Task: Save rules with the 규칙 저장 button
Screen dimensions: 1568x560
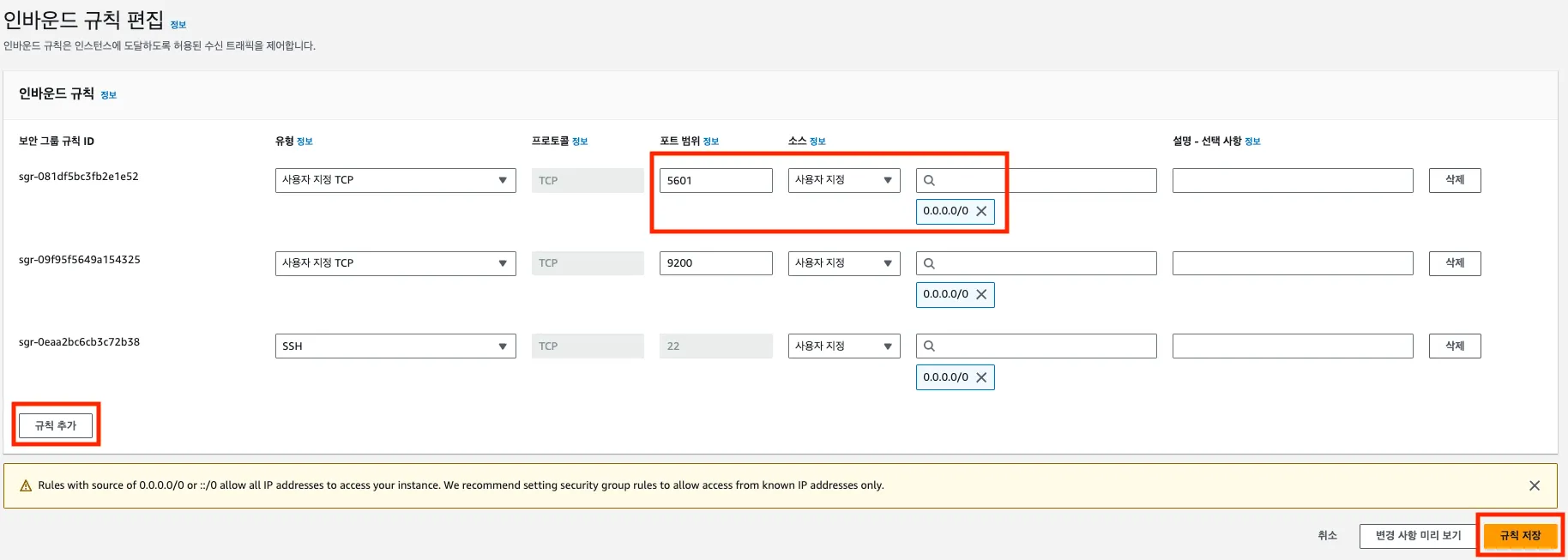Action: point(1520,536)
